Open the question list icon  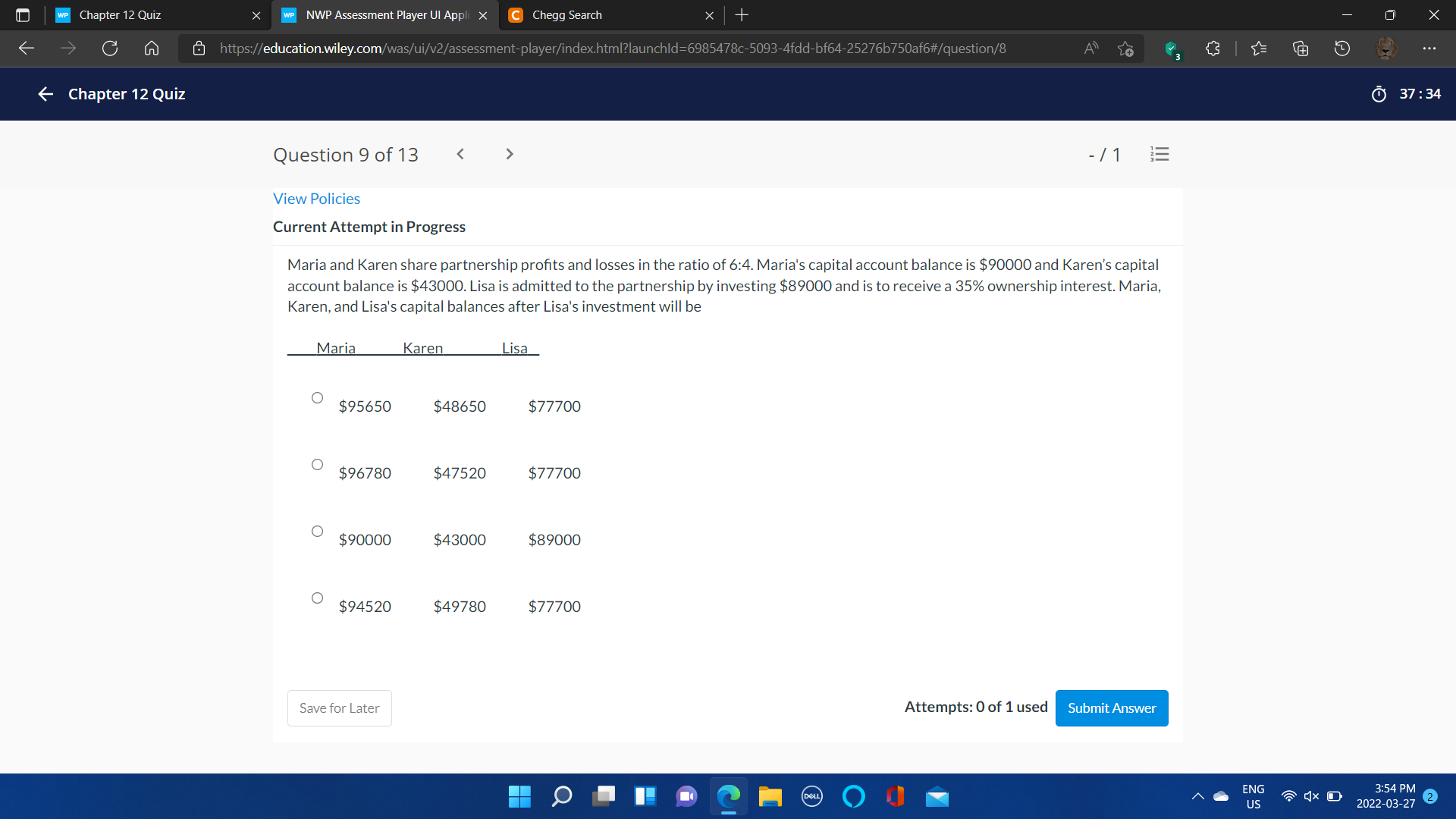pos(1159,155)
